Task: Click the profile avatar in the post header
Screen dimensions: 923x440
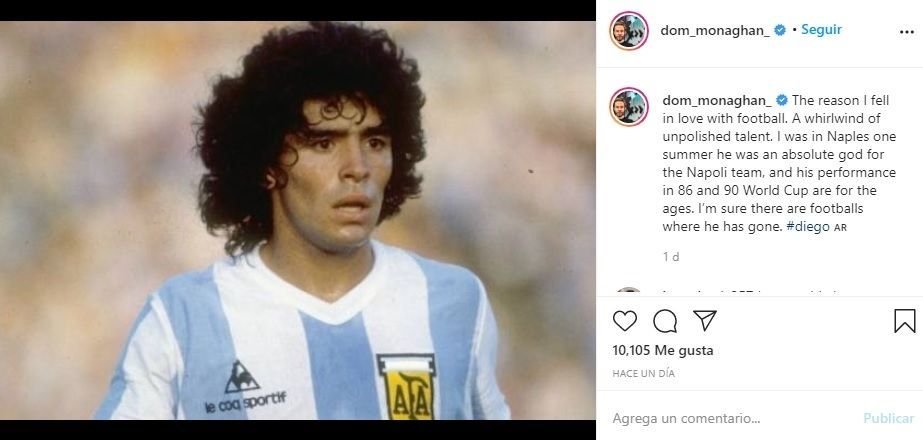Action: pos(629,31)
